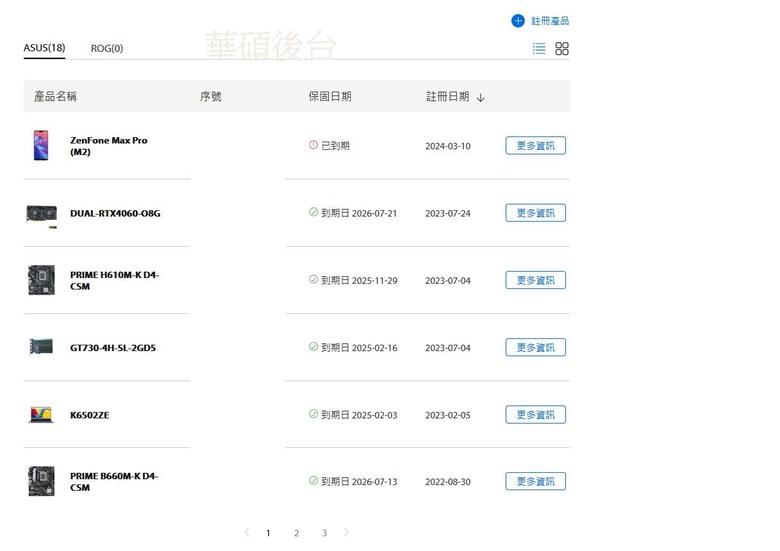Screen dimensions: 780x551
Task: Click 更多資訊 for GT730-4H-SL-2GD5
Action: (x=535, y=347)
